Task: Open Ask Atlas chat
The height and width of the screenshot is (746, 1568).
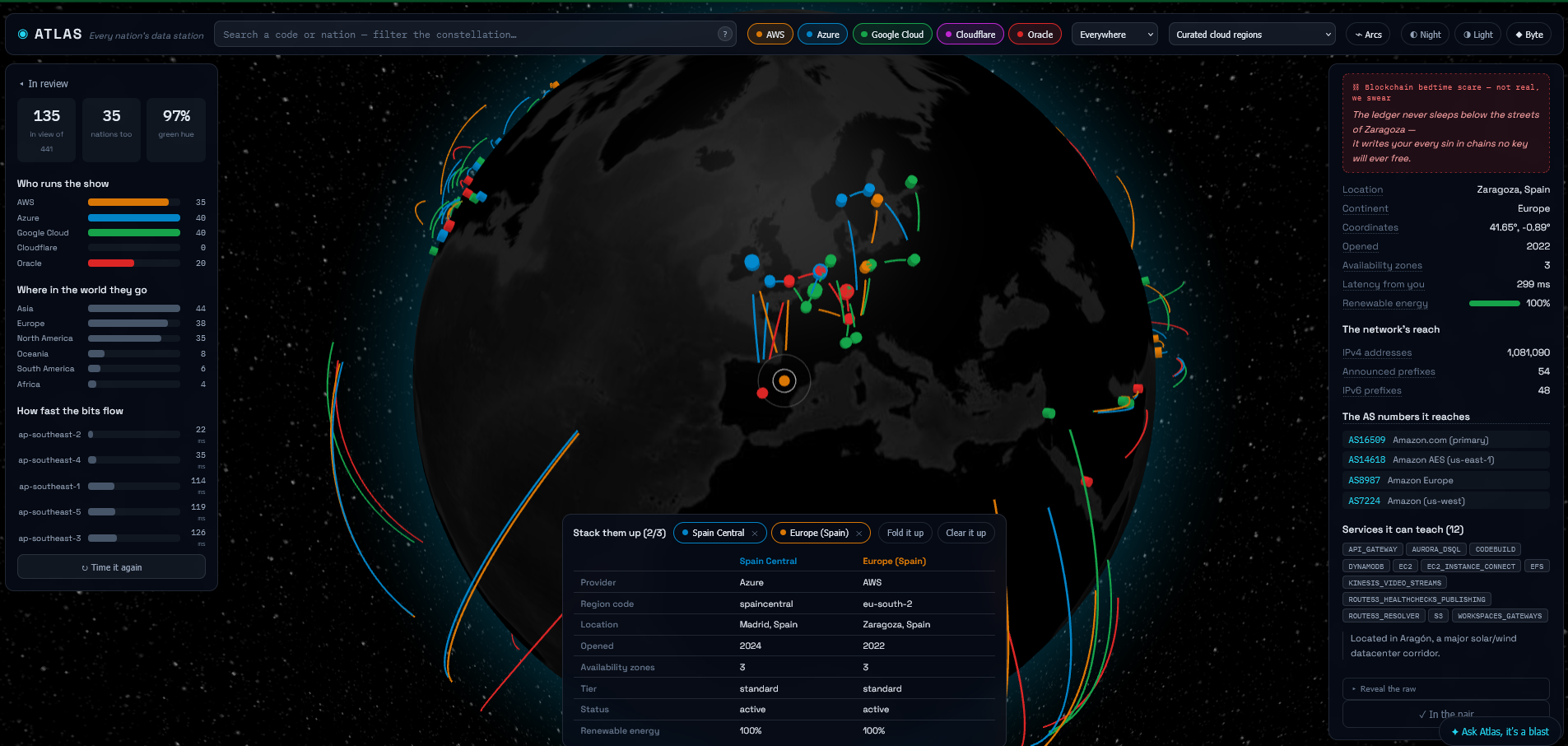Action: pyautogui.click(x=1500, y=731)
